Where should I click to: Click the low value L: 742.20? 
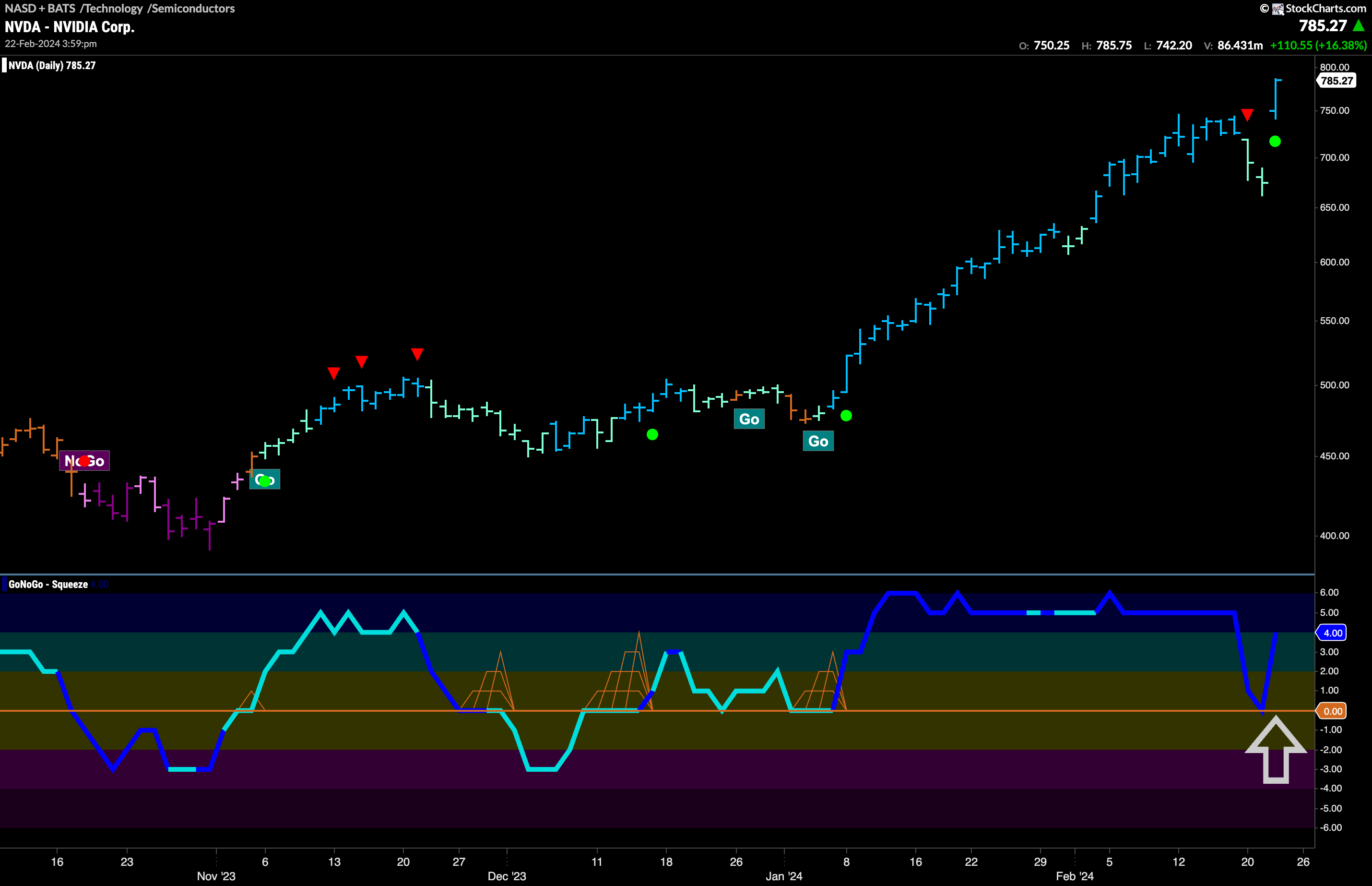(1168, 46)
